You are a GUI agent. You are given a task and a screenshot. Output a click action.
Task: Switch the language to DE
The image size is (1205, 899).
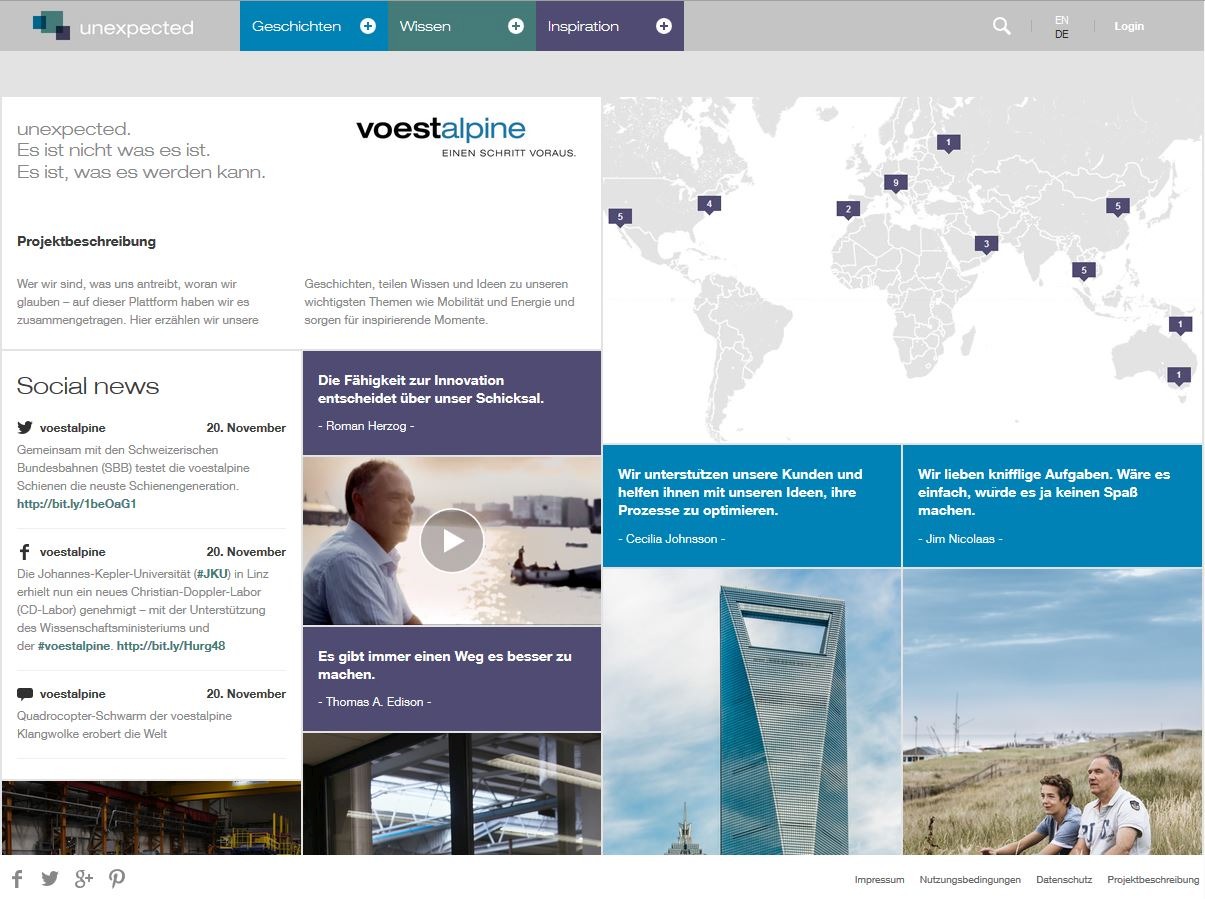click(1061, 33)
